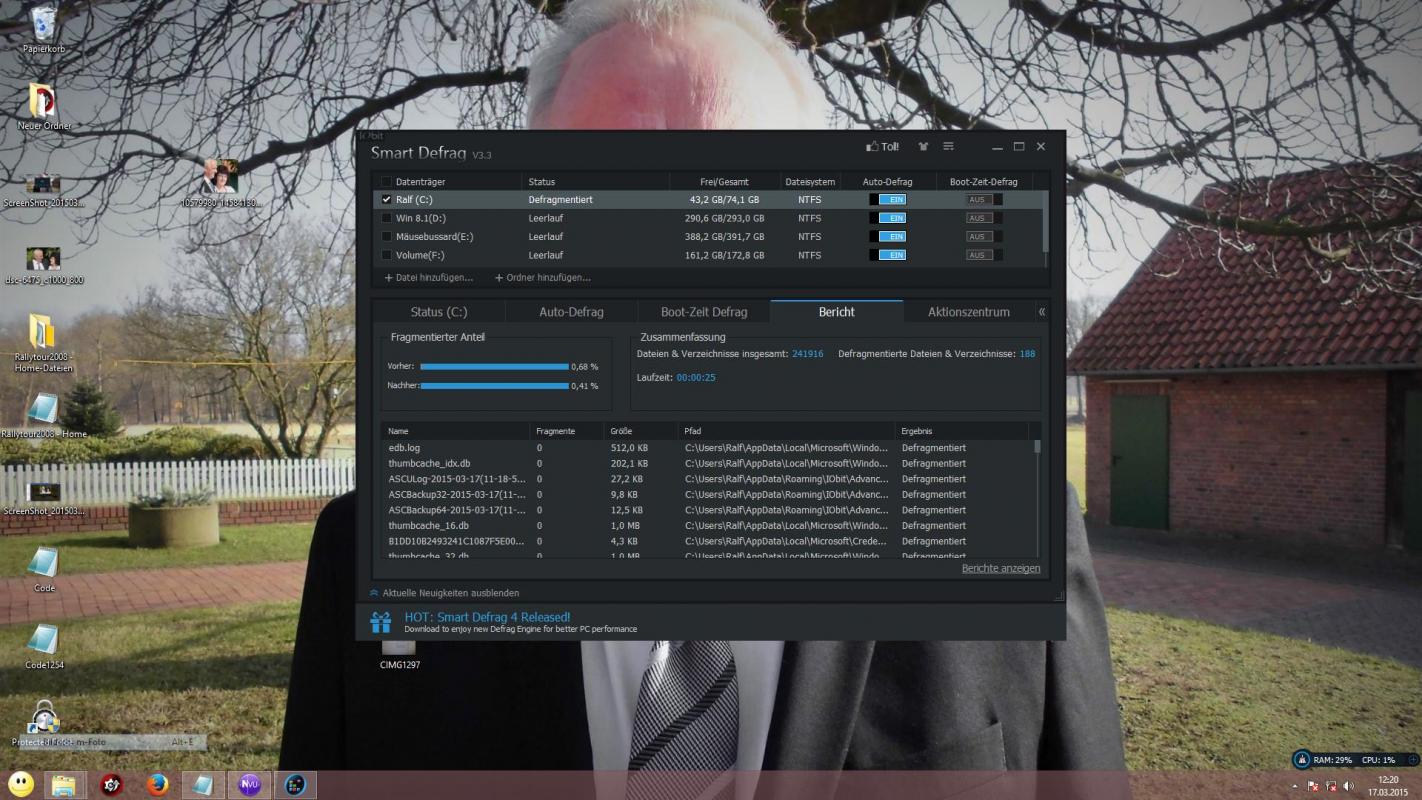
Task: Click the action center flag tray icon
Action: point(1313,786)
